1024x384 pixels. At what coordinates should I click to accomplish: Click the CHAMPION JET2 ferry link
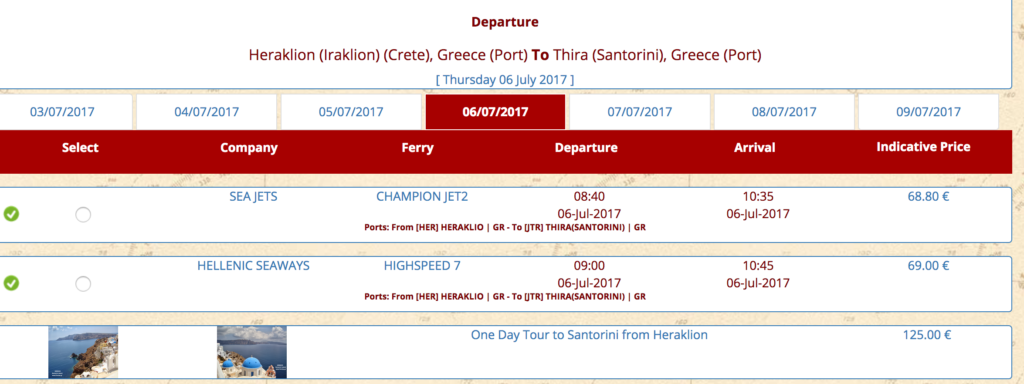click(x=423, y=197)
